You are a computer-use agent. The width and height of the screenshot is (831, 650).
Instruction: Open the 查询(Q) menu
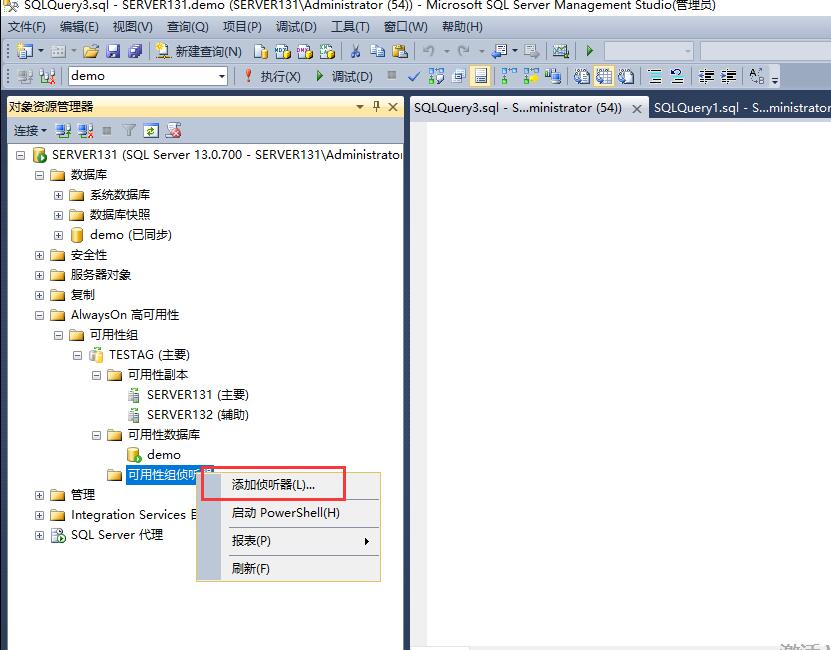(x=188, y=27)
